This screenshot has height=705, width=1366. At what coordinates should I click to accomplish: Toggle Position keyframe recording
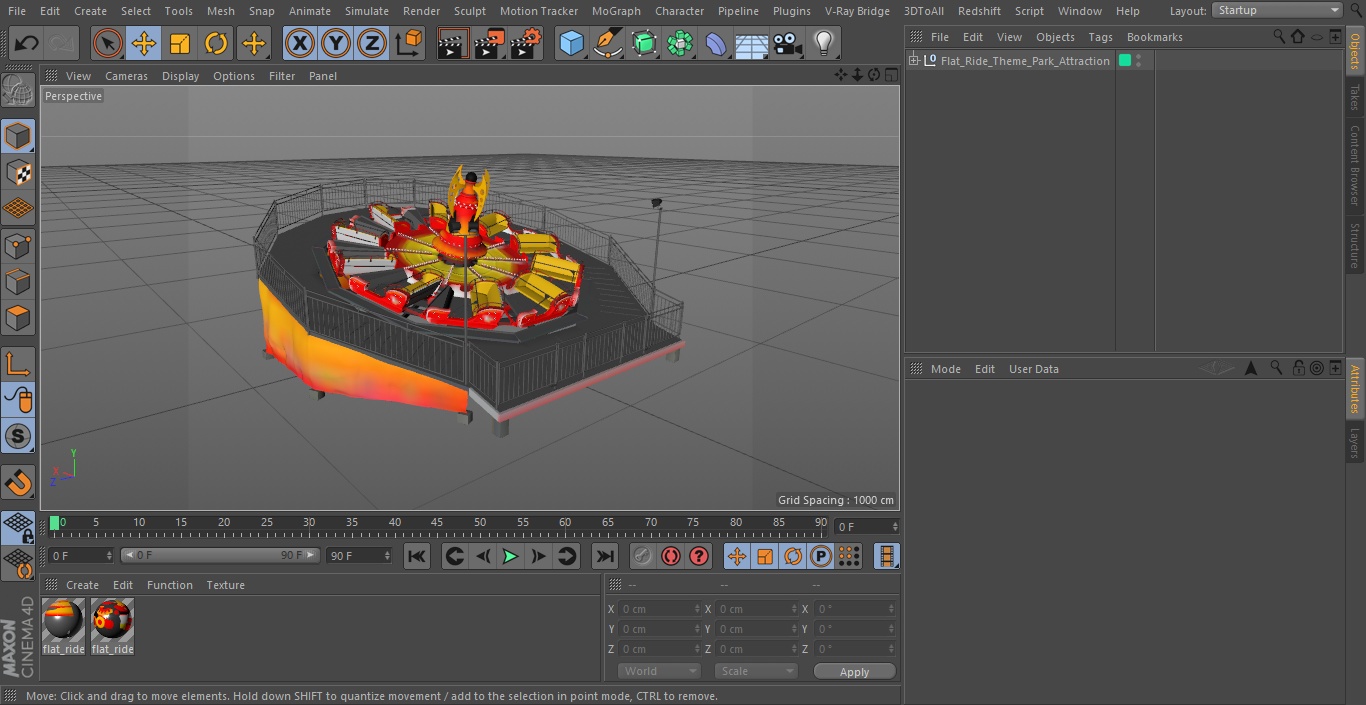(x=737, y=556)
